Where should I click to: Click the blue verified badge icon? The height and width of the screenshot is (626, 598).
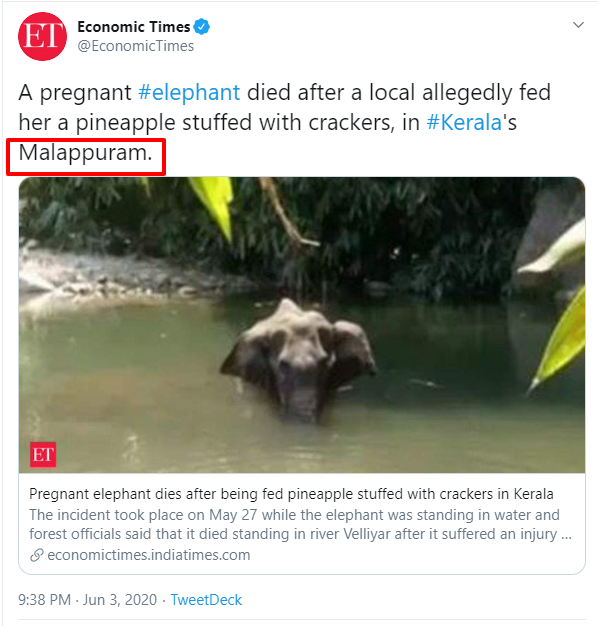[202, 27]
